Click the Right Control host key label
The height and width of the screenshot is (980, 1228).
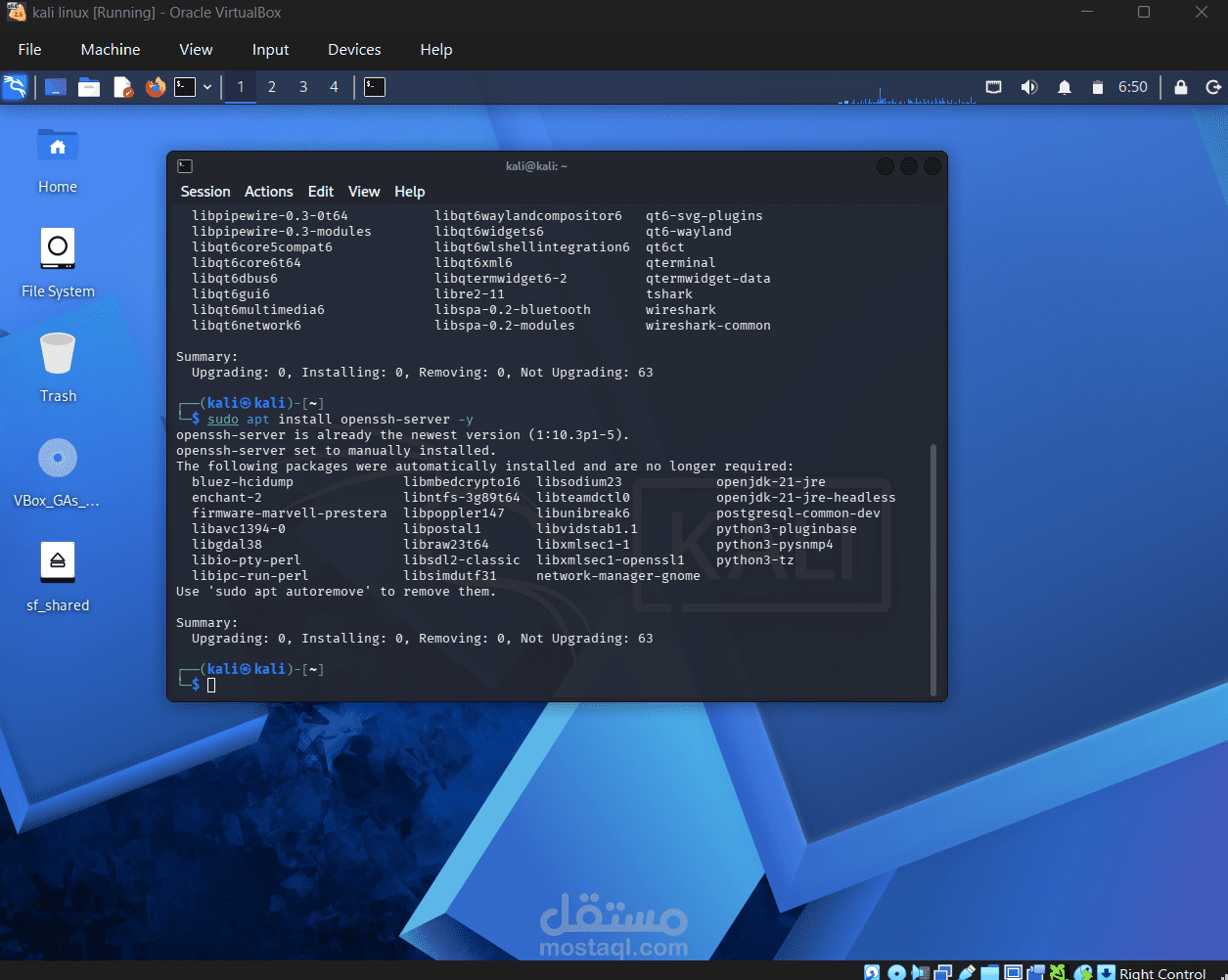[x=1162, y=973]
